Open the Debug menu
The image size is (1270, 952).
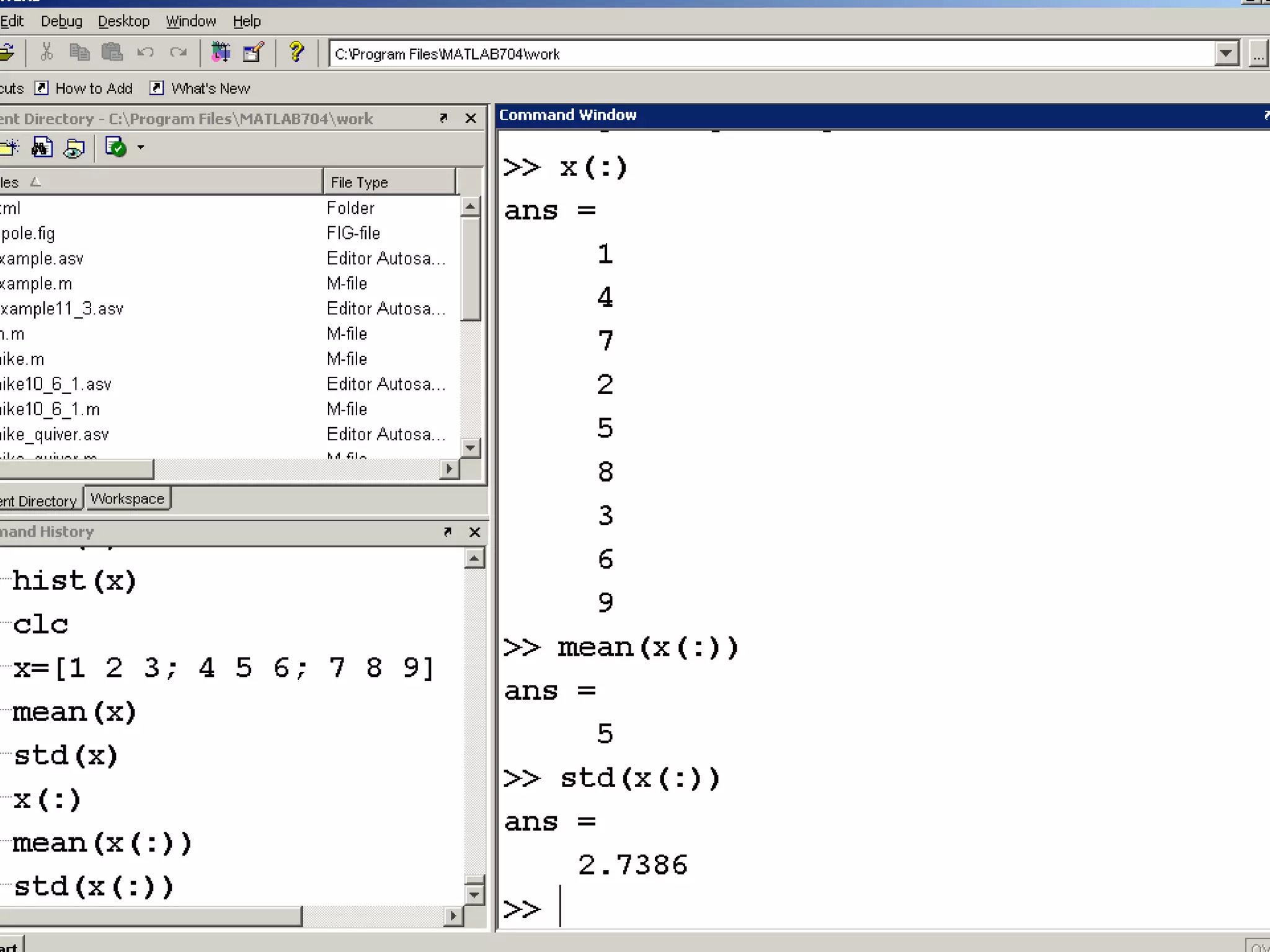pyautogui.click(x=61, y=21)
